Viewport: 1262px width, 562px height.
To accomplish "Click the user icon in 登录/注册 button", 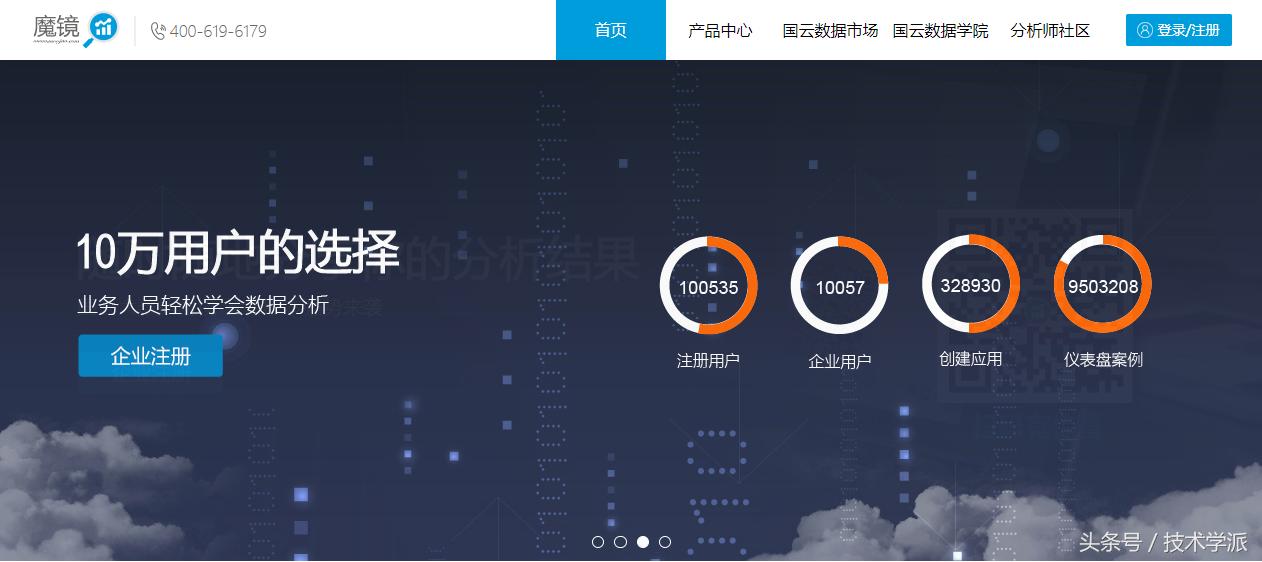I will tap(1145, 30).
